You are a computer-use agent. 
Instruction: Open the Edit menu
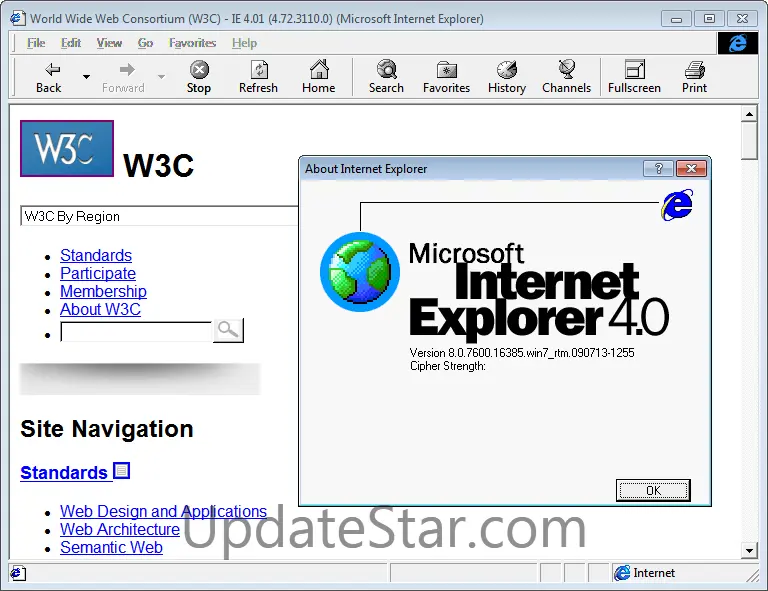[x=71, y=43]
